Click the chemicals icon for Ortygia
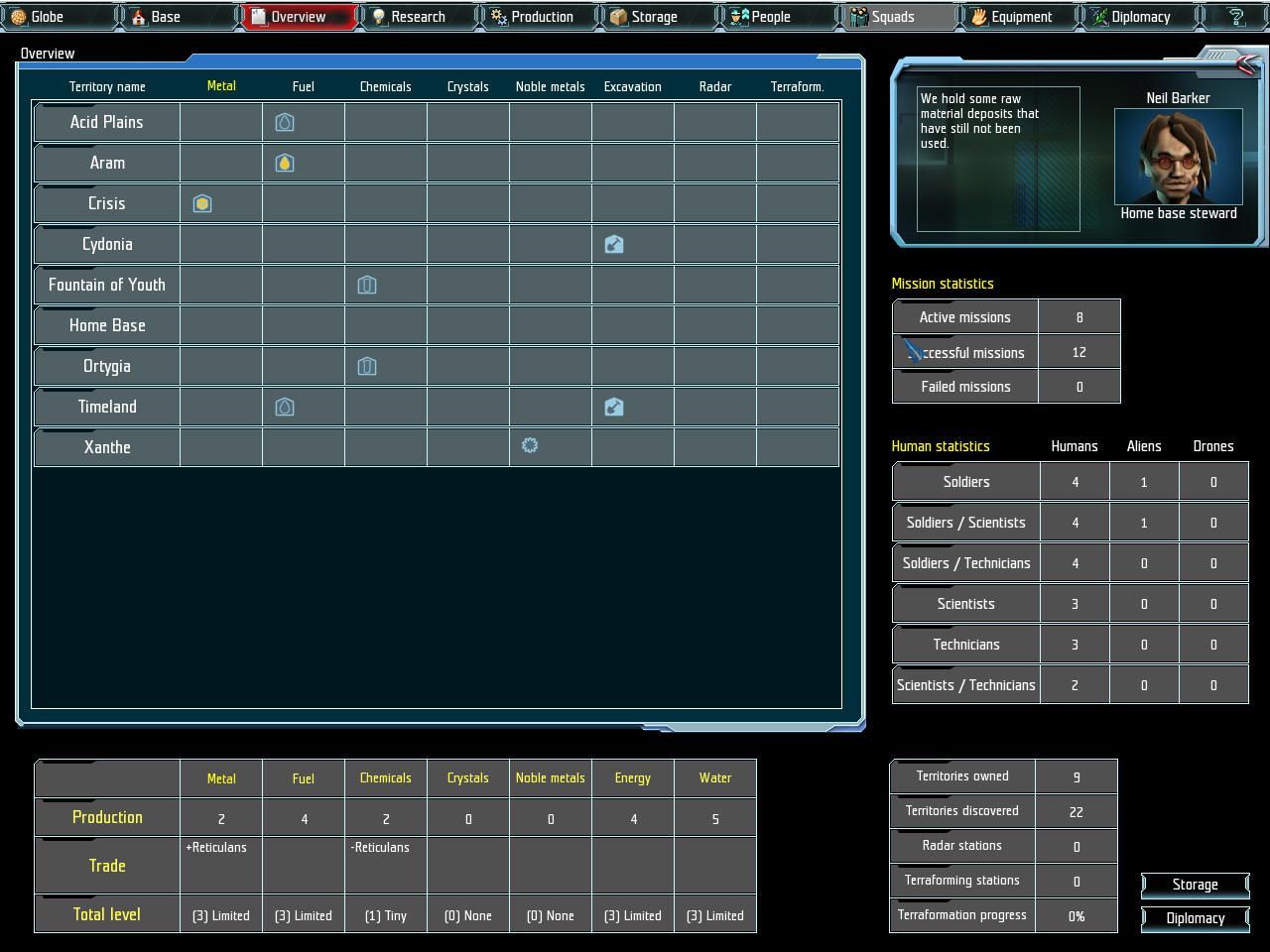Viewport: 1270px width, 952px height. click(x=367, y=367)
